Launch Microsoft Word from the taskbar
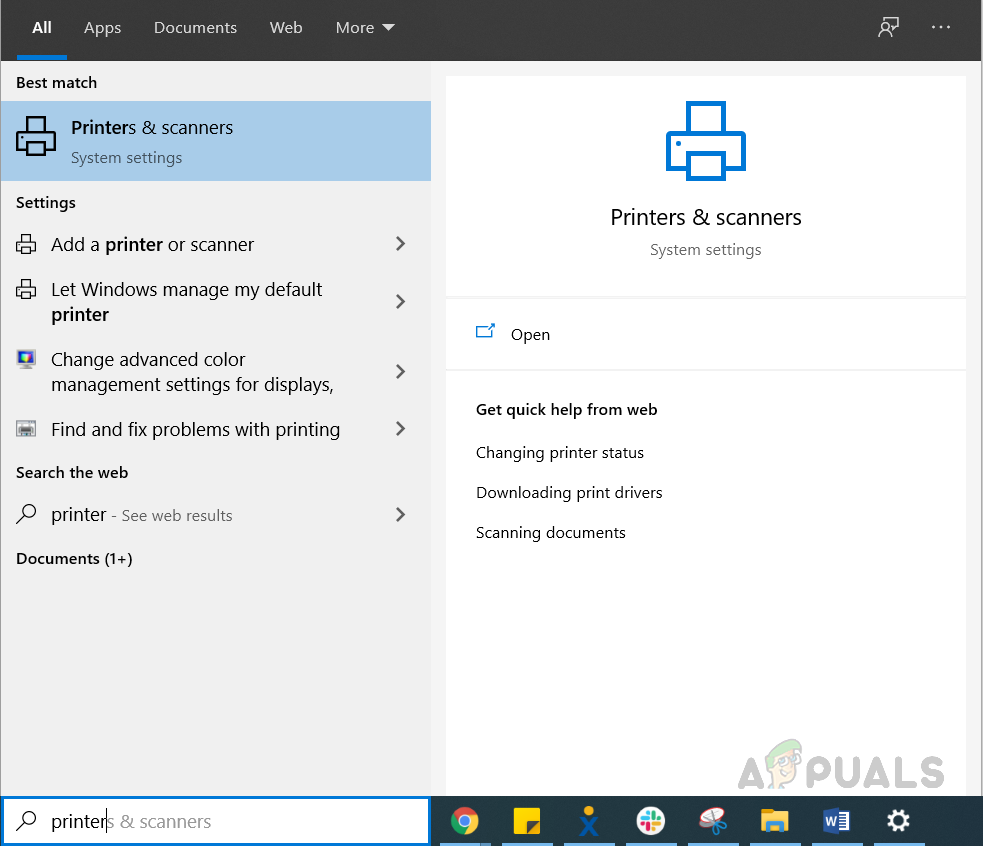The width and height of the screenshot is (983, 846). point(836,821)
